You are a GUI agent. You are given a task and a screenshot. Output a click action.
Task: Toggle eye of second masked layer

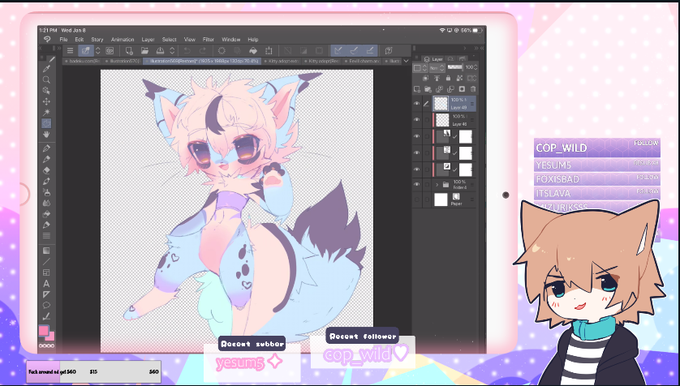417,153
